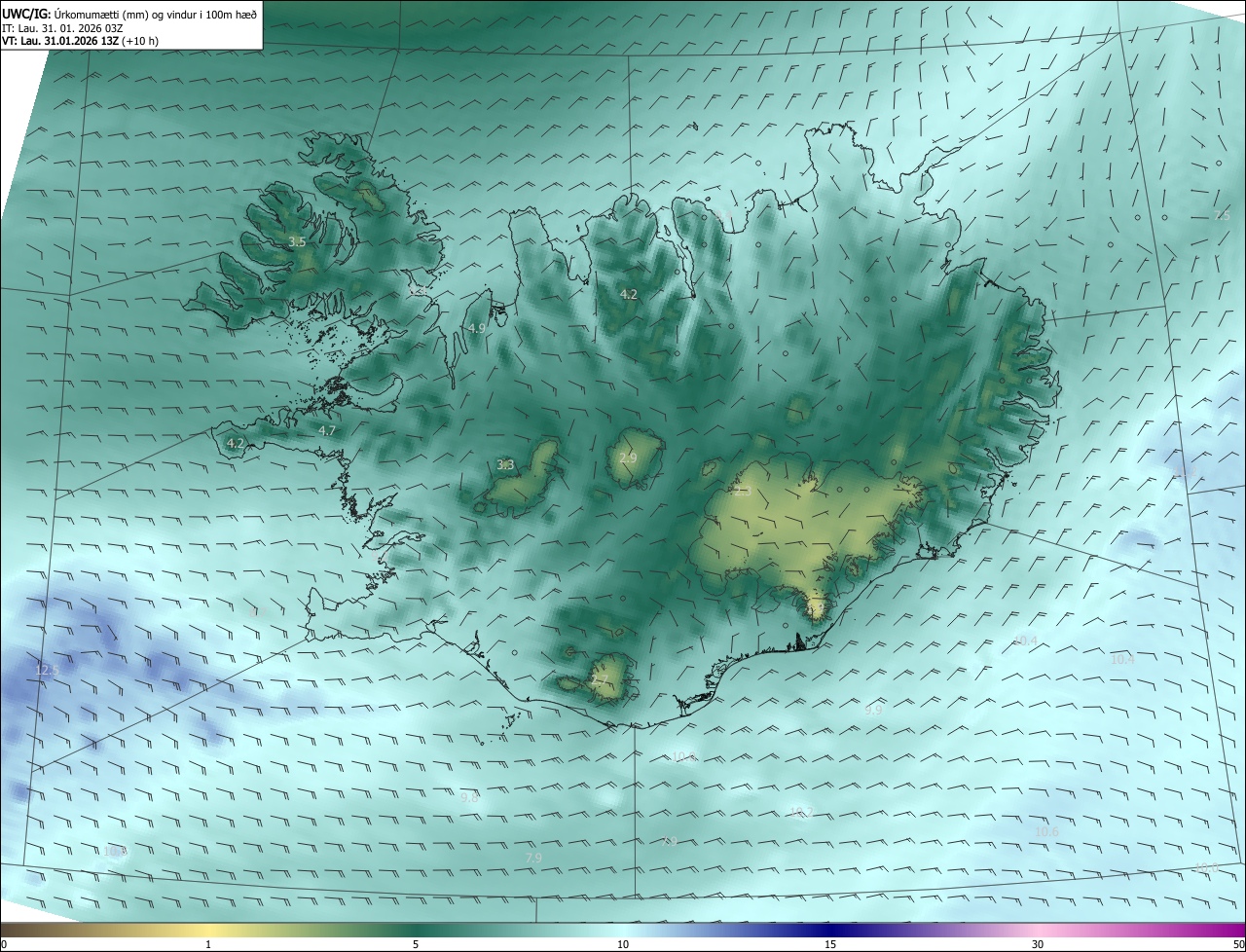Click the VT valid time line 13Z (+10 h)
The width and height of the screenshot is (1246, 952).
pos(80,41)
